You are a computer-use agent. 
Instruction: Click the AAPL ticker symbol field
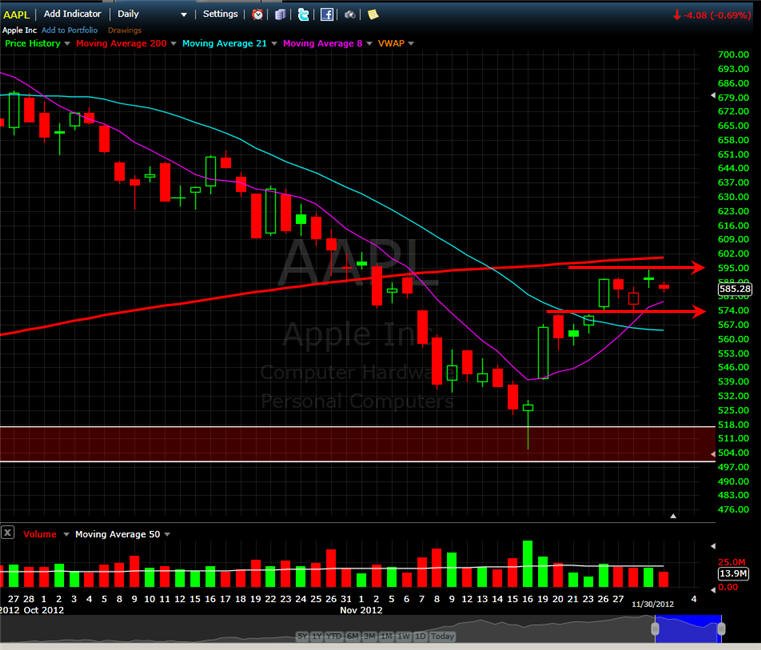16,15
